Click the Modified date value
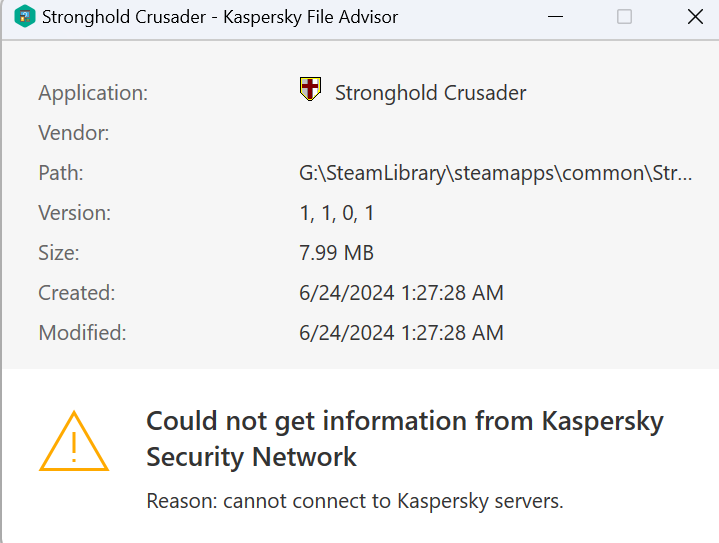The width and height of the screenshot is (719, 543). tap(401, 333)
